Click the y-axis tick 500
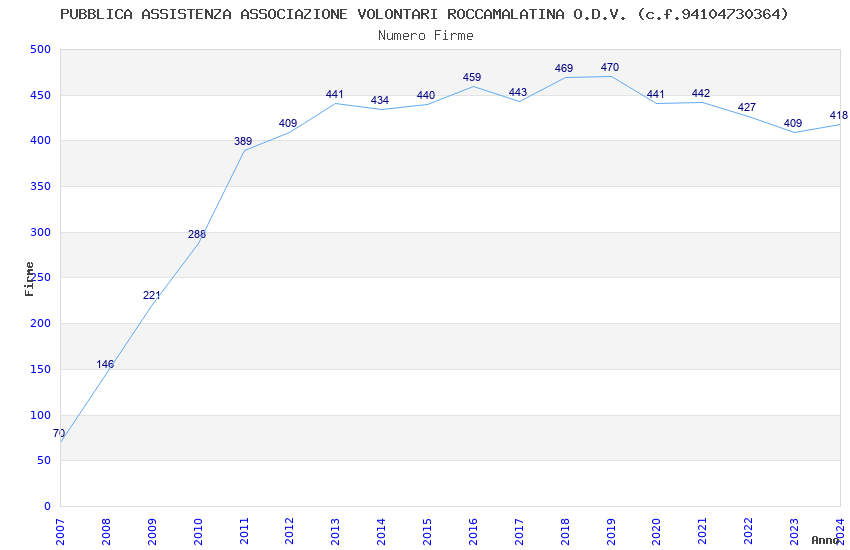Screen dimensions: 850x550 click(40, 49)
